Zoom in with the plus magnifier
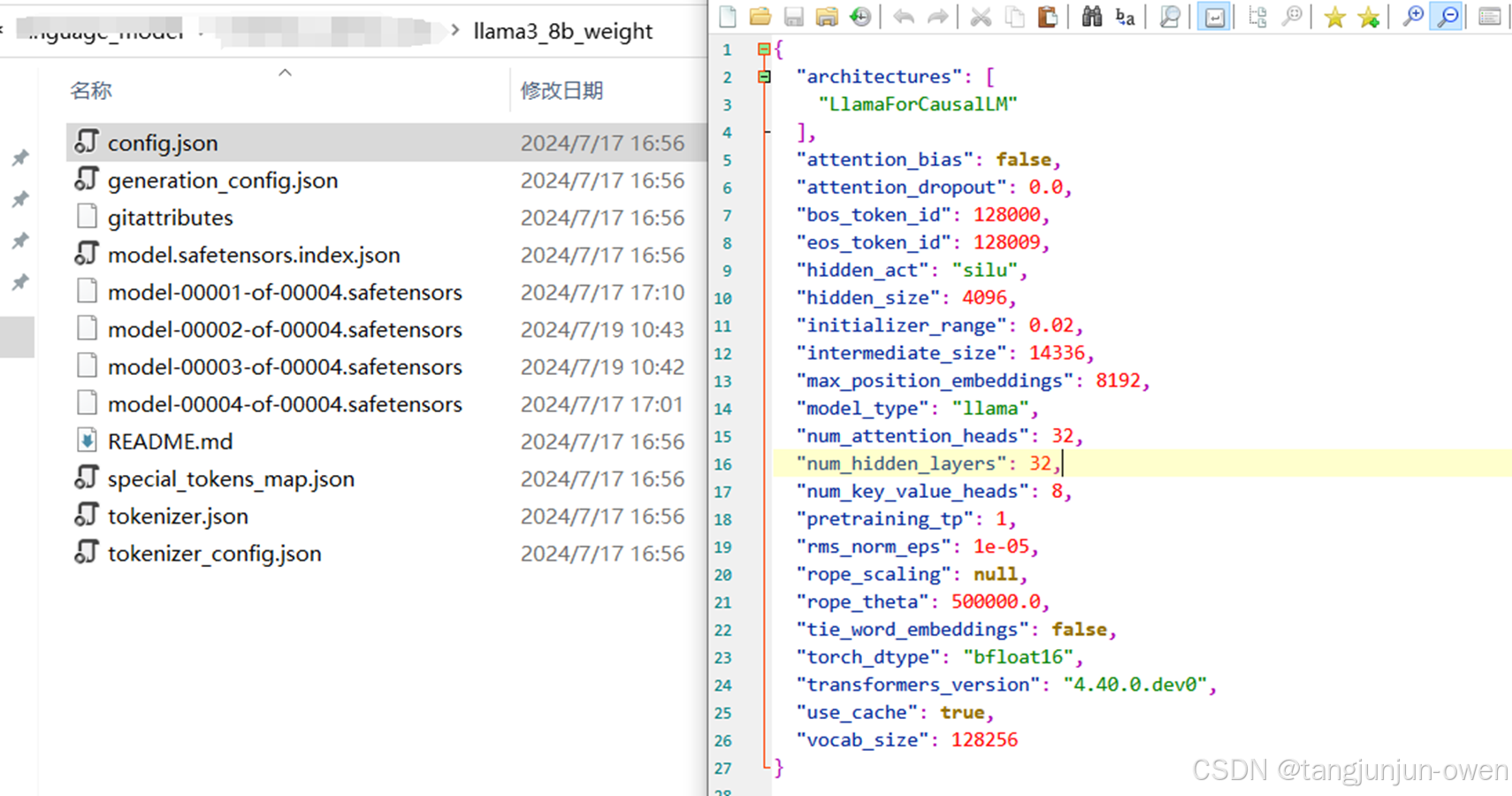This screenshot has height=796, width=1512. pos(1413,16)
